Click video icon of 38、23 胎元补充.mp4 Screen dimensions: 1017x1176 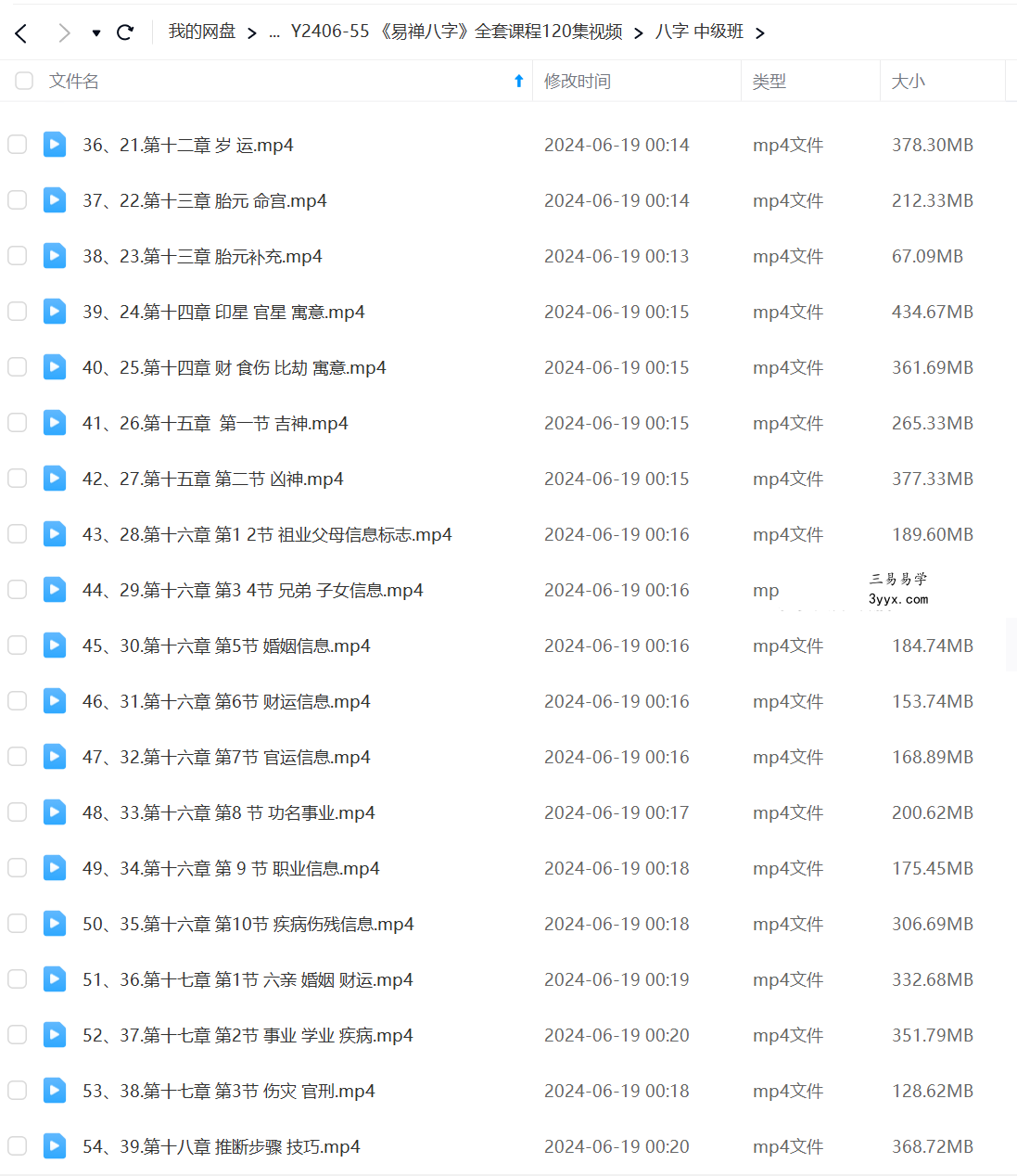click(55, 256)
